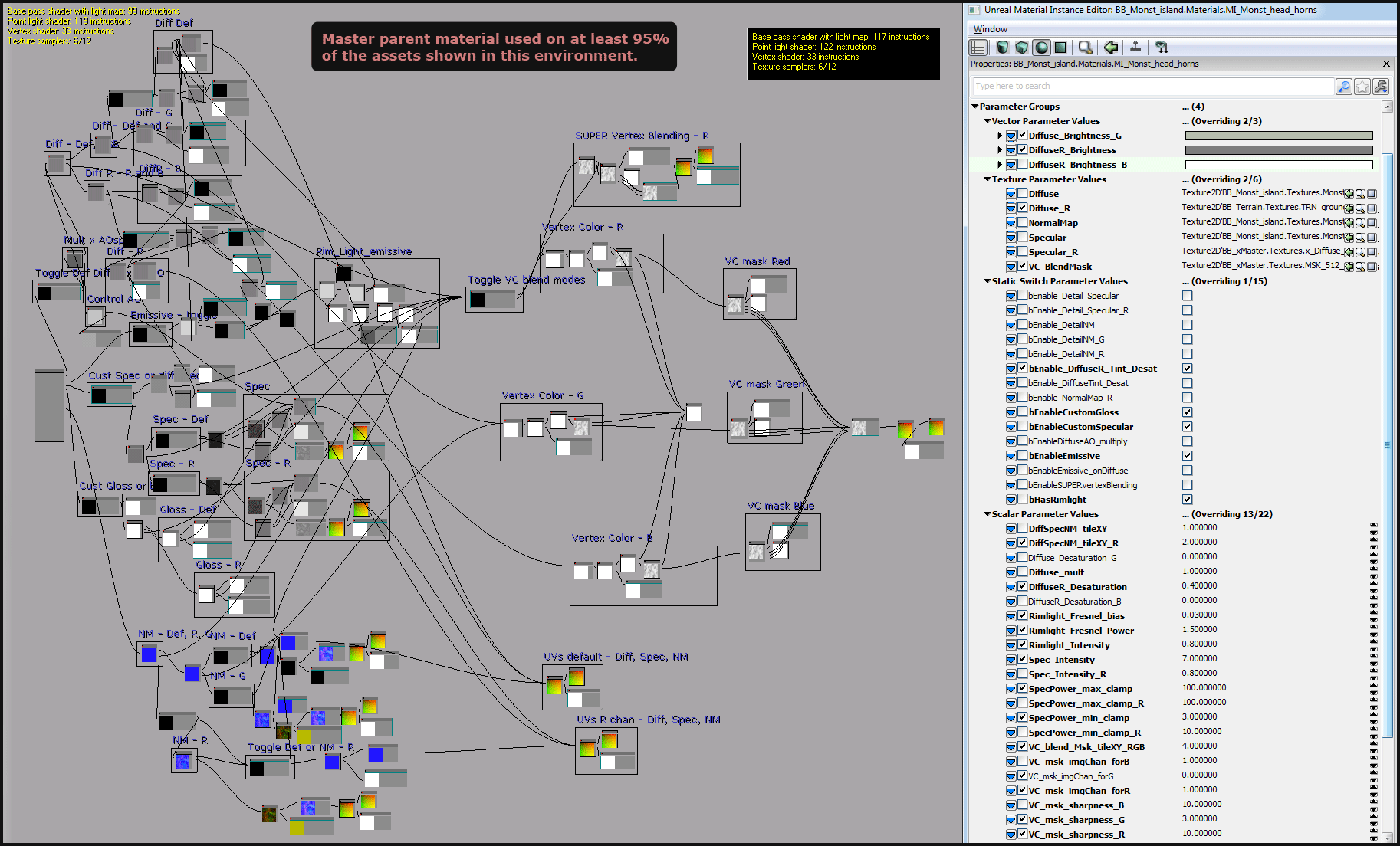1400x846 pixels.
Task: Click the green arrow icon on Diffuse_R row
Action: pyautogui.click(x=1349, y=208)
